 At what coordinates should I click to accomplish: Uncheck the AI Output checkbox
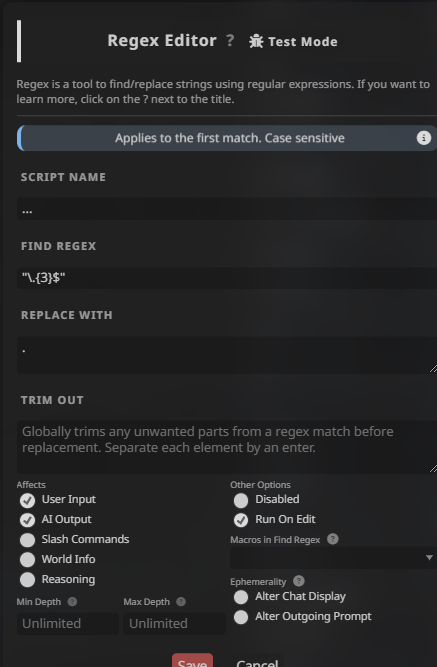click(28, 520)
